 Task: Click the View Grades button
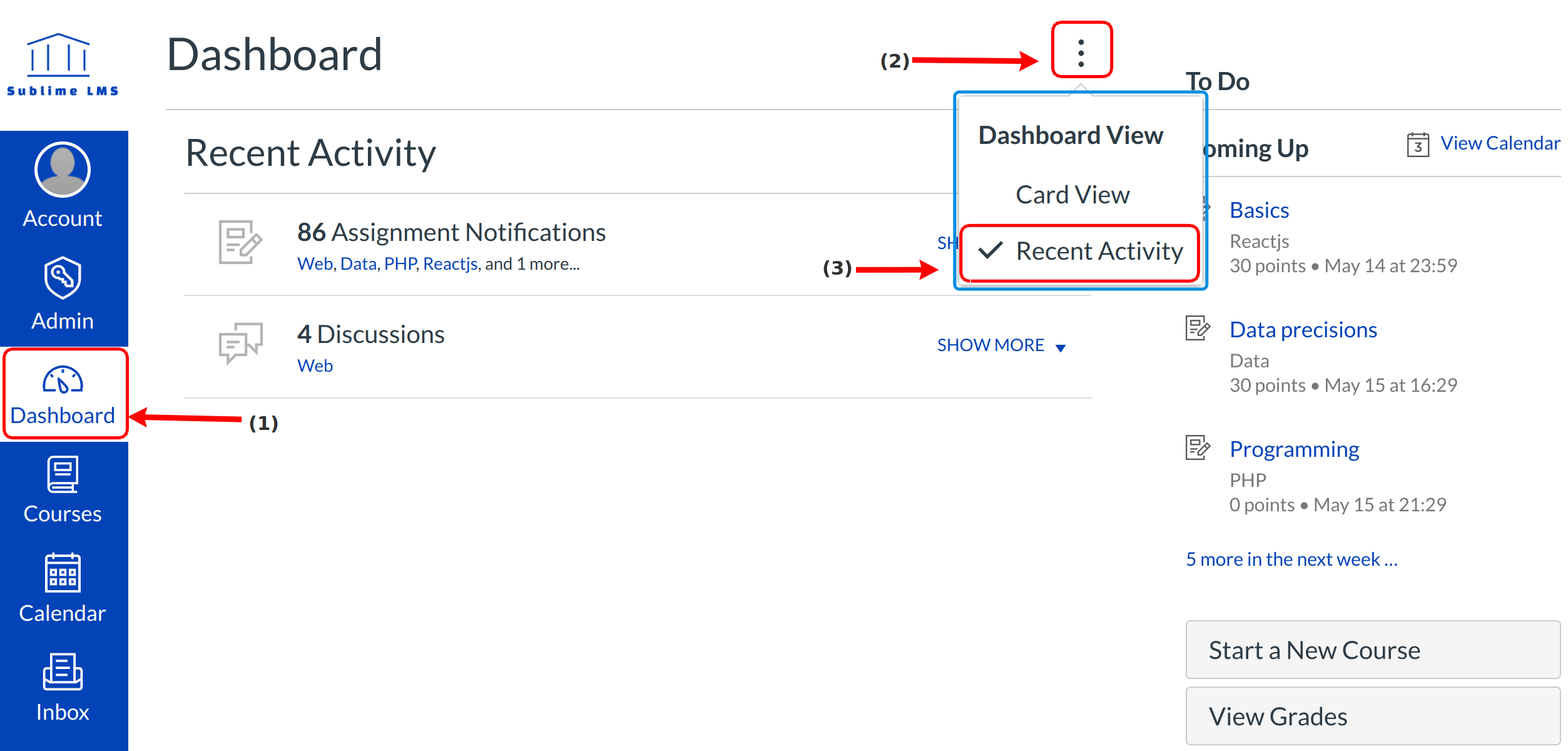(x=1372, y=717)
